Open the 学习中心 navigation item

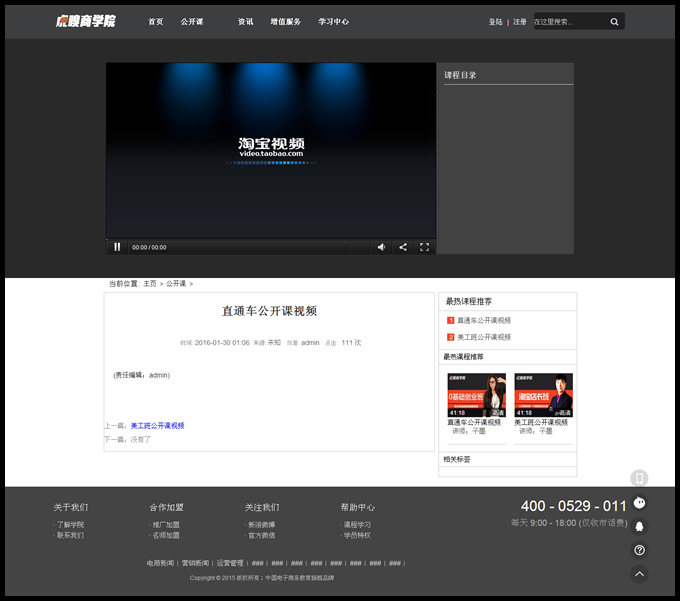pos(333,22)
